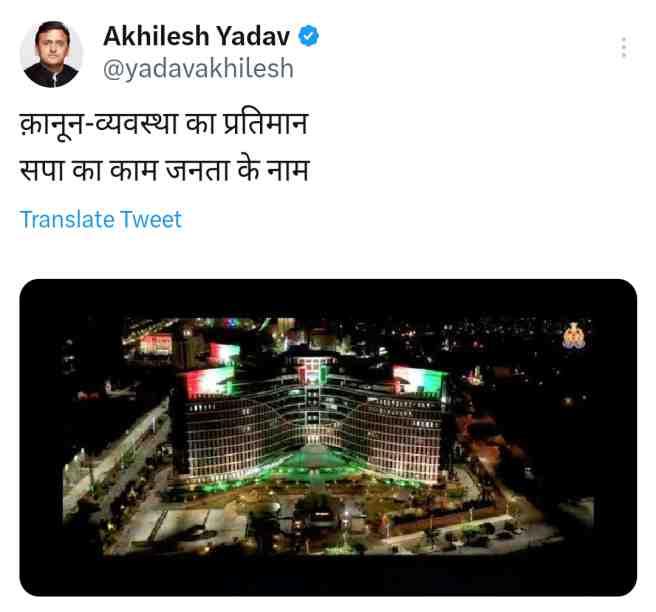Click the small tricolor-lit building in background
656x612 pixels.
[x=156, y=345]
